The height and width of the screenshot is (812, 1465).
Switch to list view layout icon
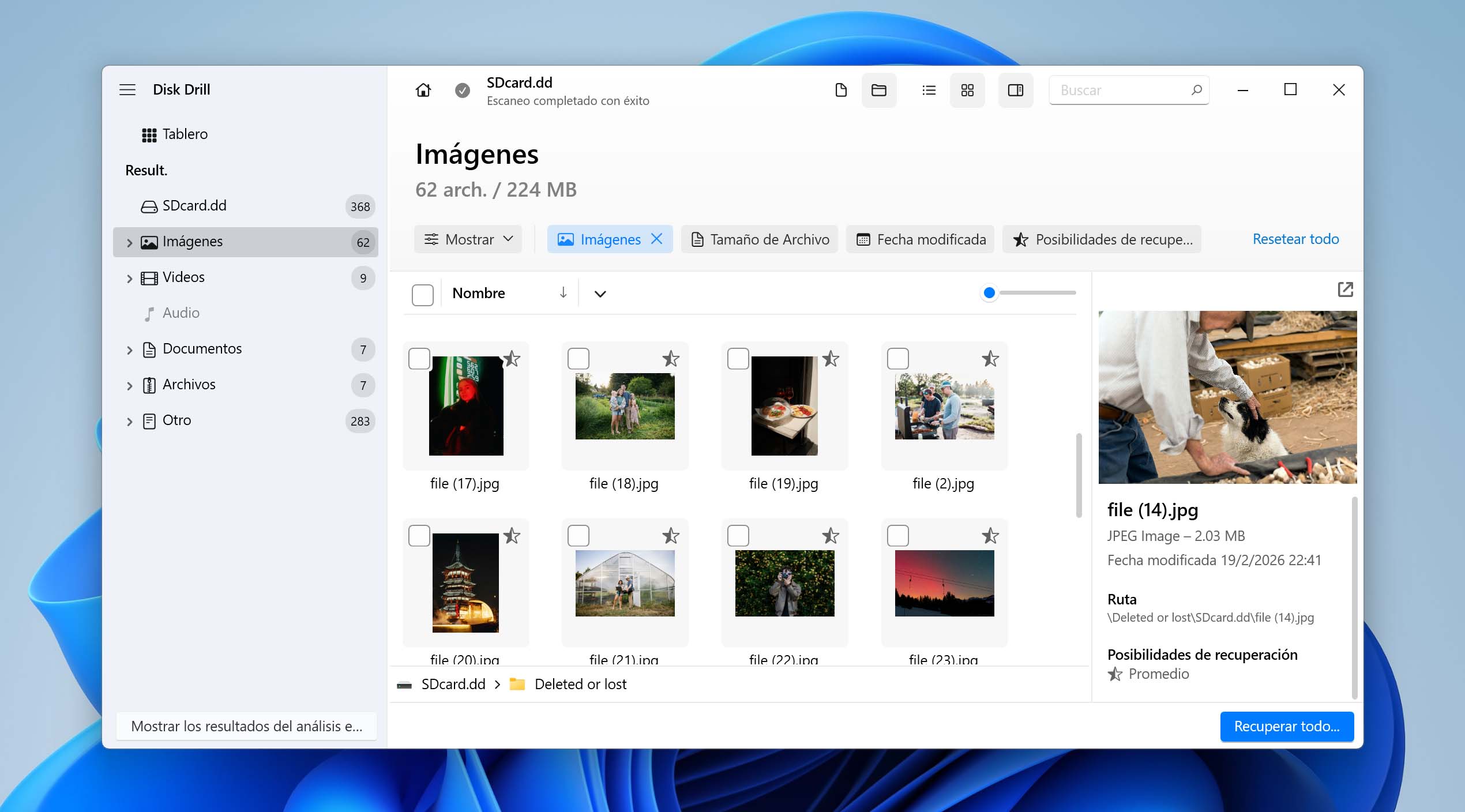click(x=929, y=90)
